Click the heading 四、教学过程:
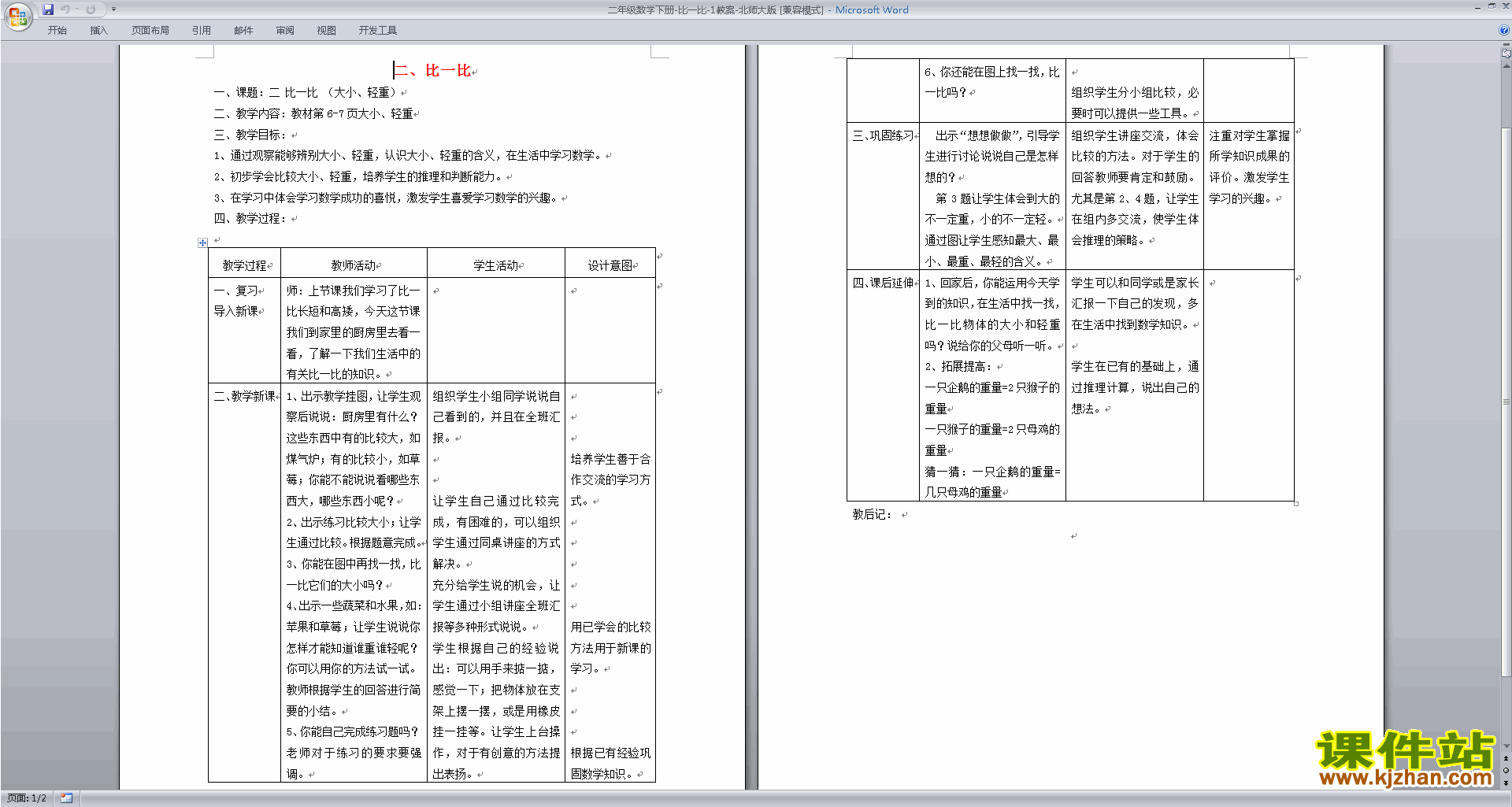 (x=251, y=218)
